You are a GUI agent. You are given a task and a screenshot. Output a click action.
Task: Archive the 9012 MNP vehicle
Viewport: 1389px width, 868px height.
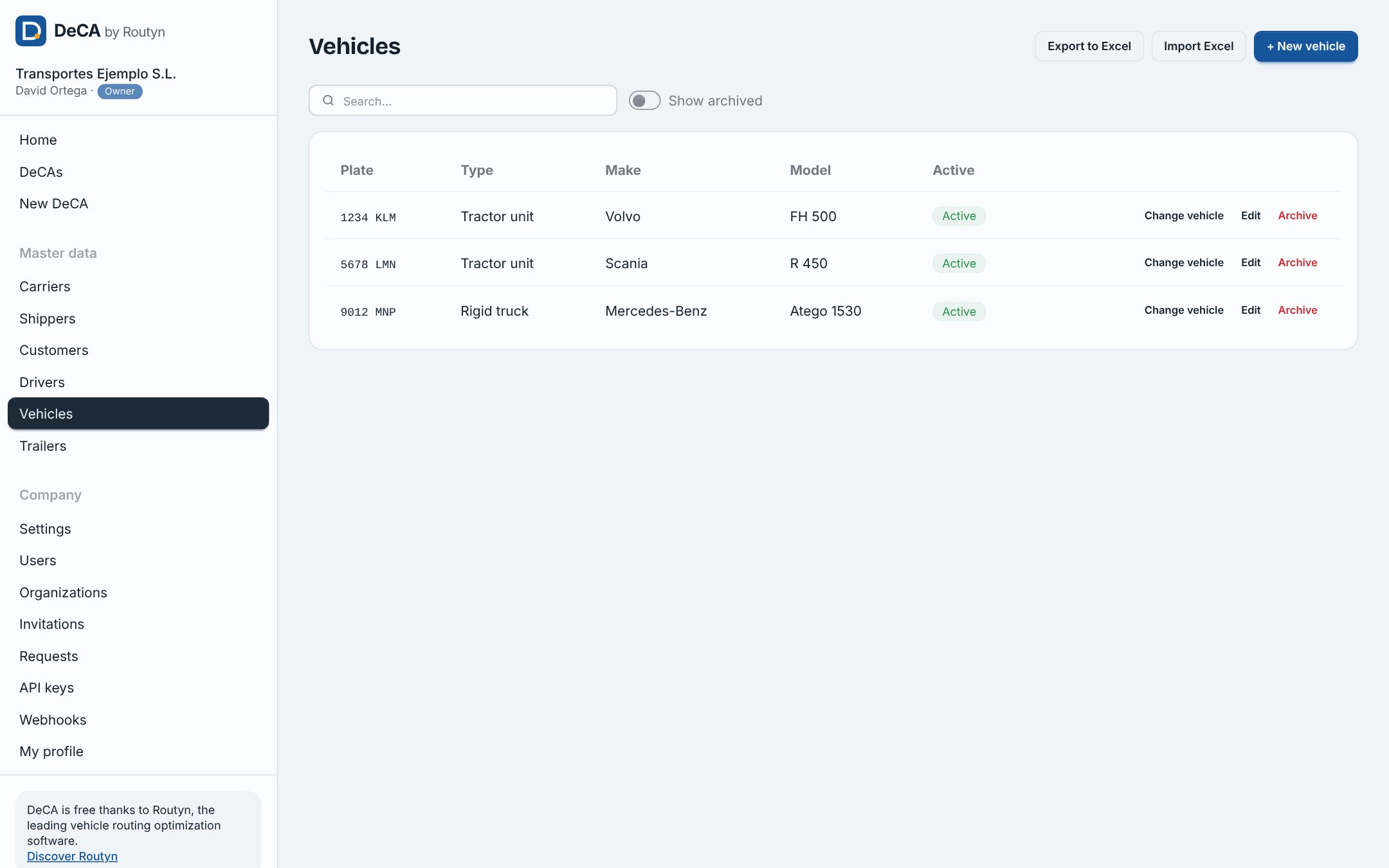click(1298, 310)
